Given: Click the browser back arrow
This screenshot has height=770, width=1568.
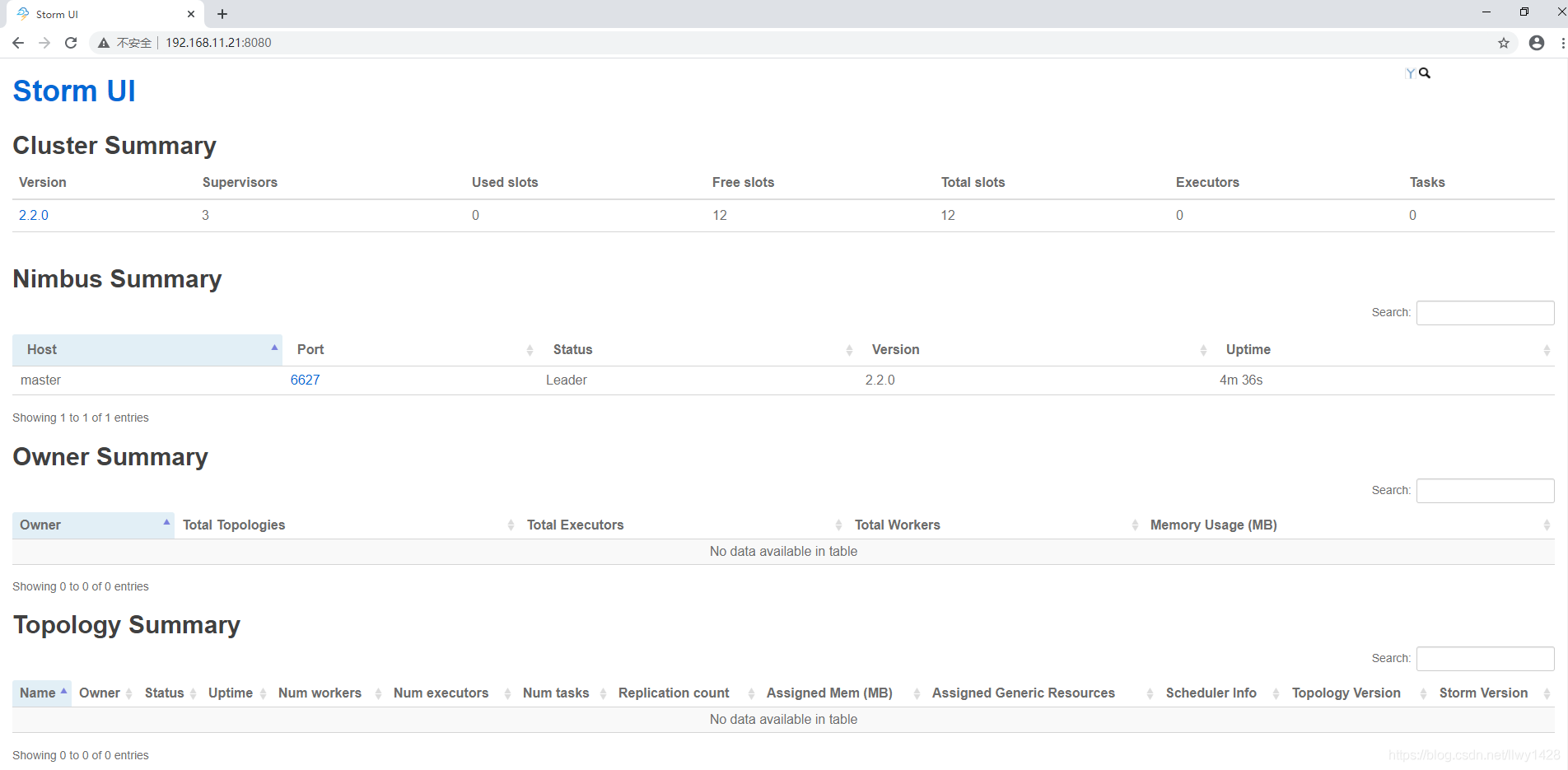Looking at the screenshot, I should (x=18, y=43).
